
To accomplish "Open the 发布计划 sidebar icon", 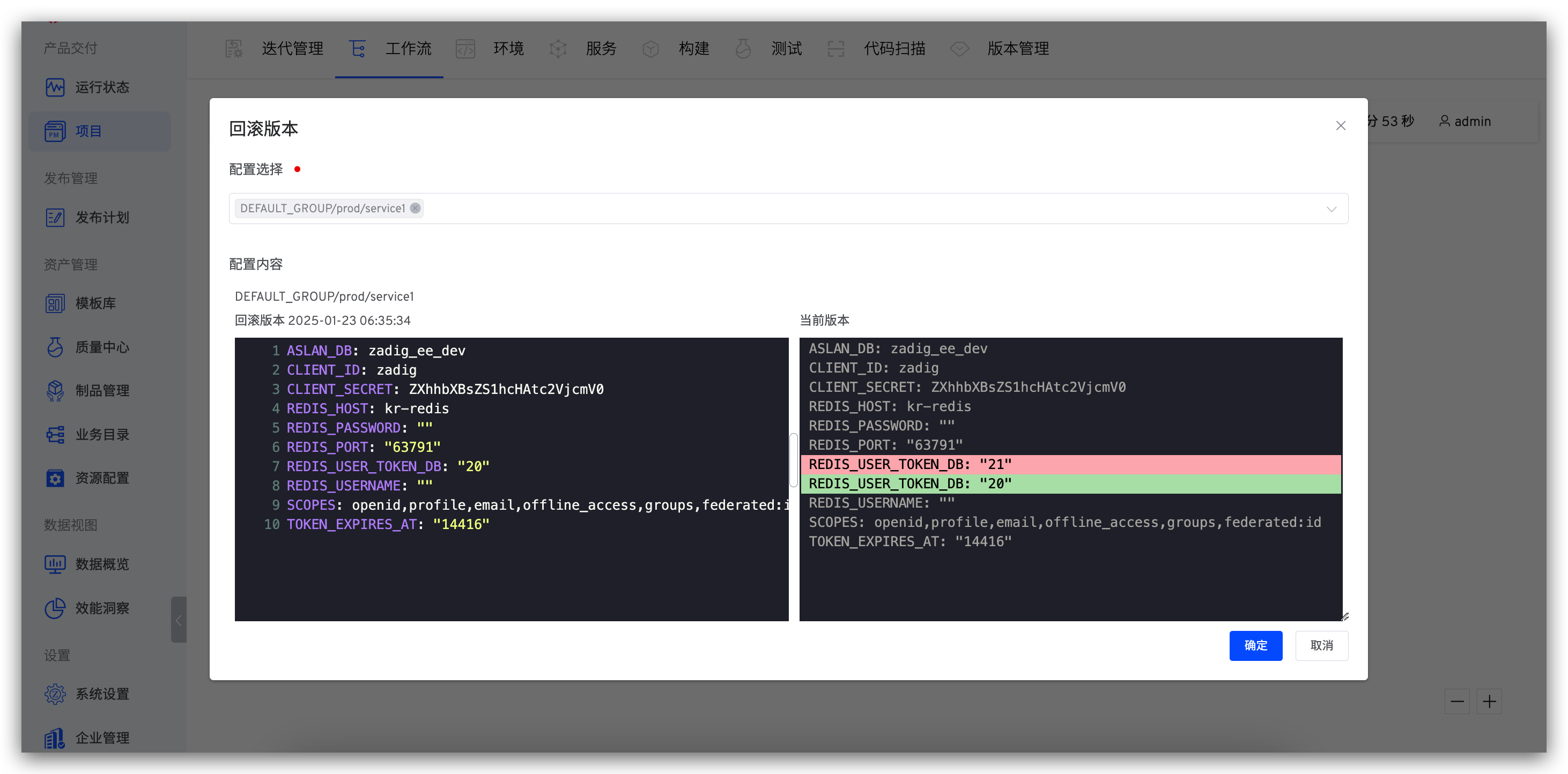I will pyautogui.click(x=55, y=217).
